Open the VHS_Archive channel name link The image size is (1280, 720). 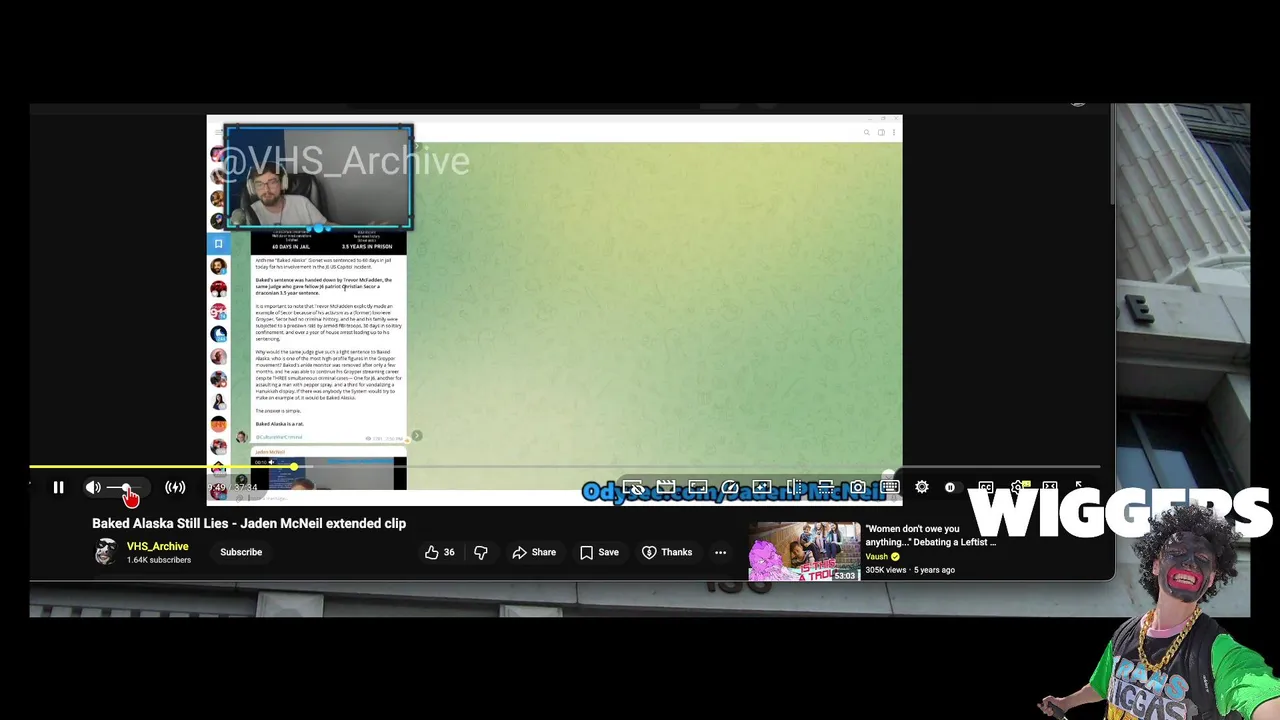(x=157, y=546)
